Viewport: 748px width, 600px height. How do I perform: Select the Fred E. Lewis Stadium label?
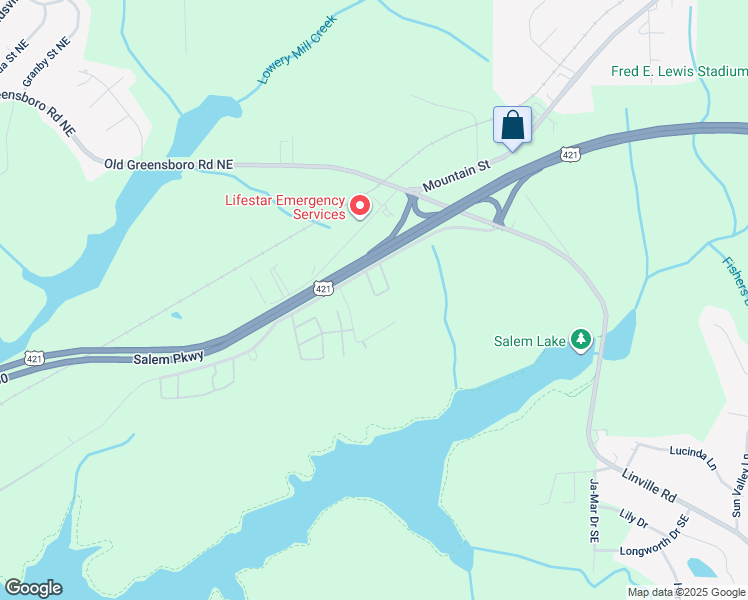pyautogui.click(x=679, y=72)
